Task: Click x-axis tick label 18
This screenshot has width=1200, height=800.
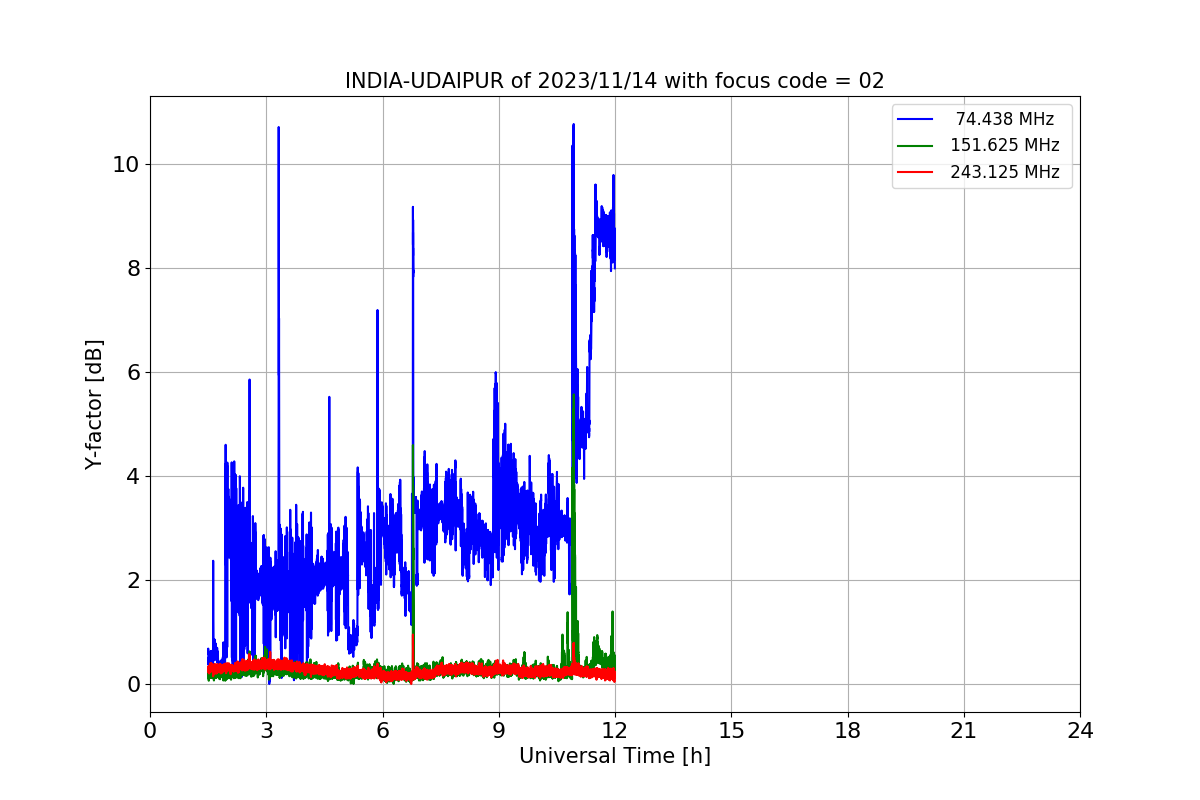Action: 848,731
